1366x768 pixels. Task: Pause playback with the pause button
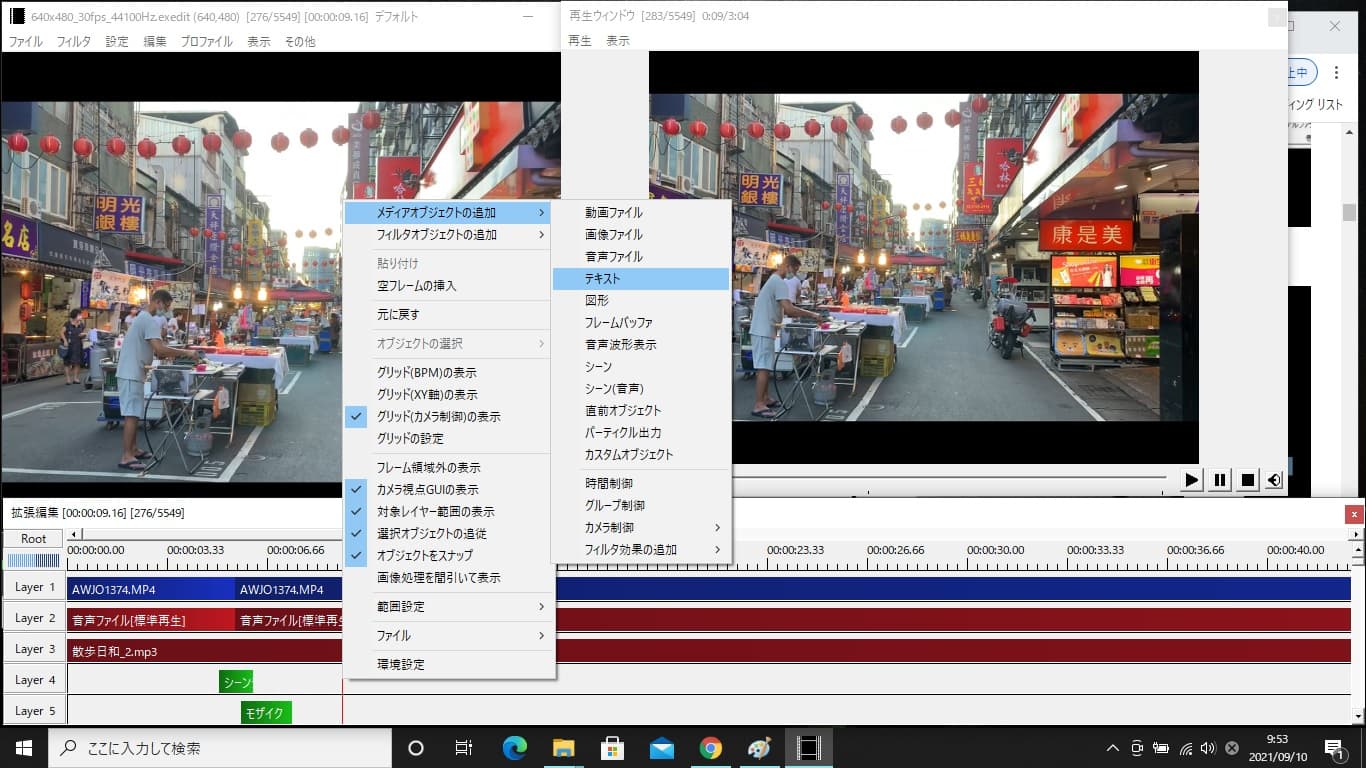coord(1219,480)
